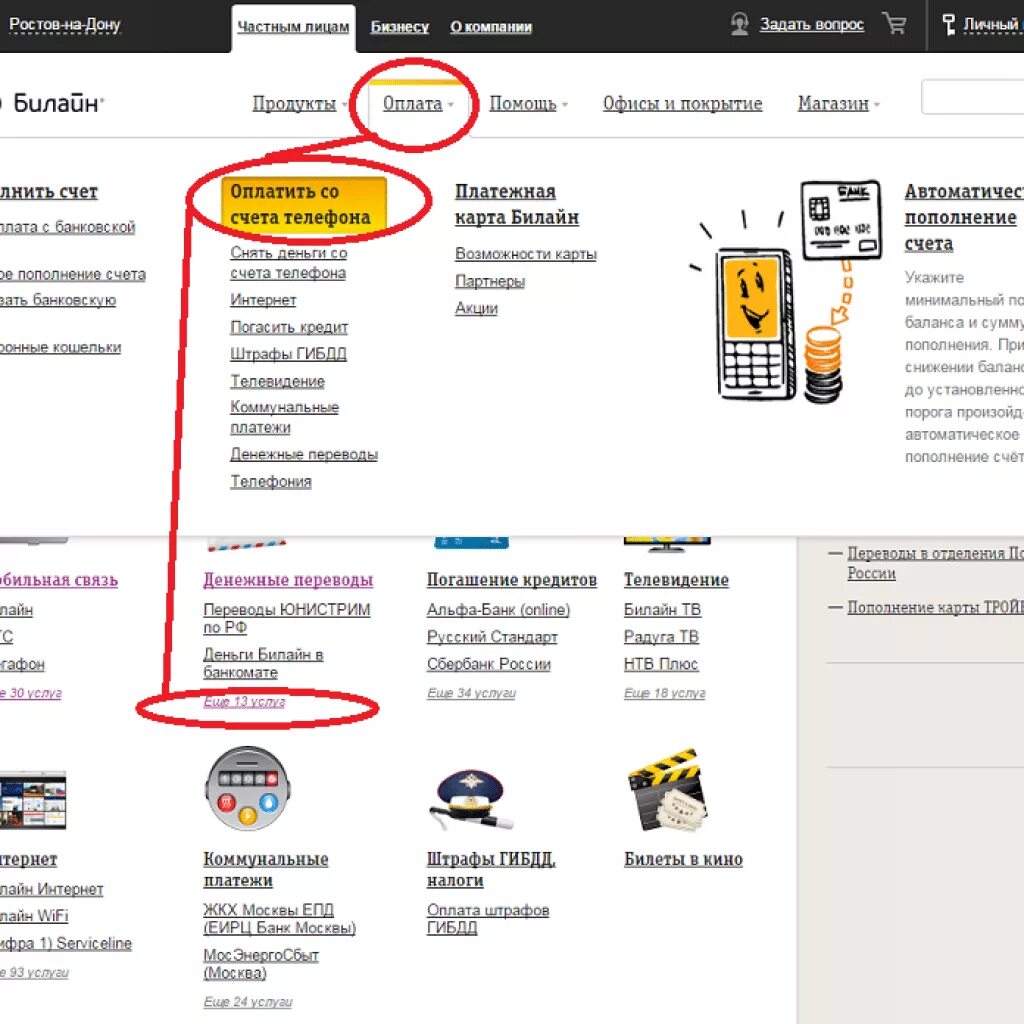1024x1024 pixels.
Task: Open the Денежные переводы section heading
Action: pyautogui.click(x=288, y=579)
